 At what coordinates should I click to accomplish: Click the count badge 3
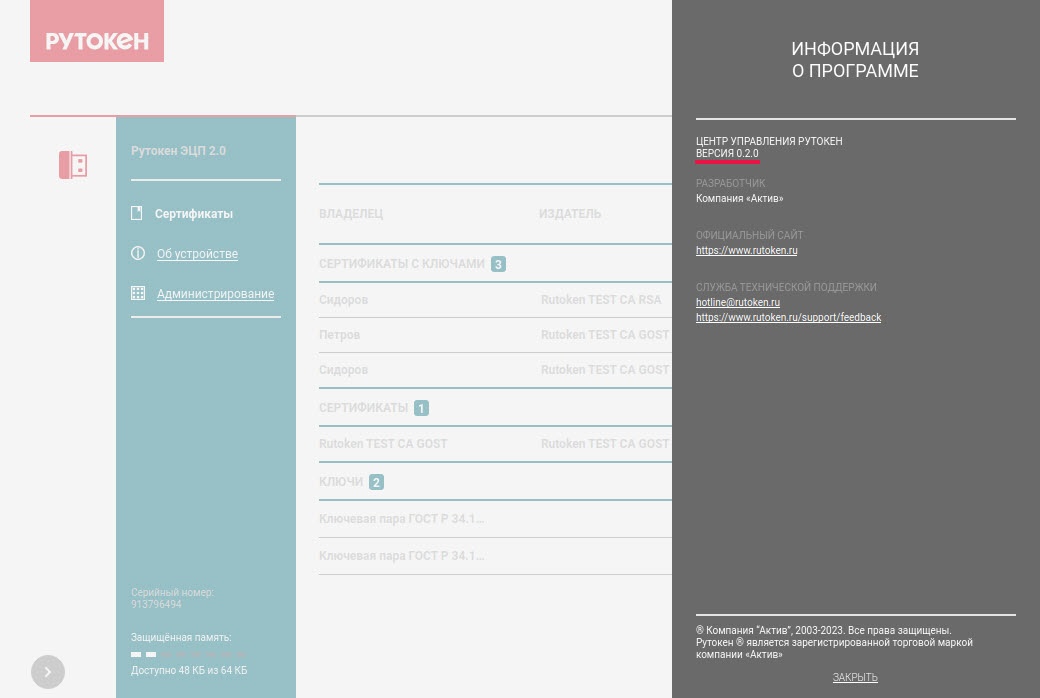tap(498, 264)
